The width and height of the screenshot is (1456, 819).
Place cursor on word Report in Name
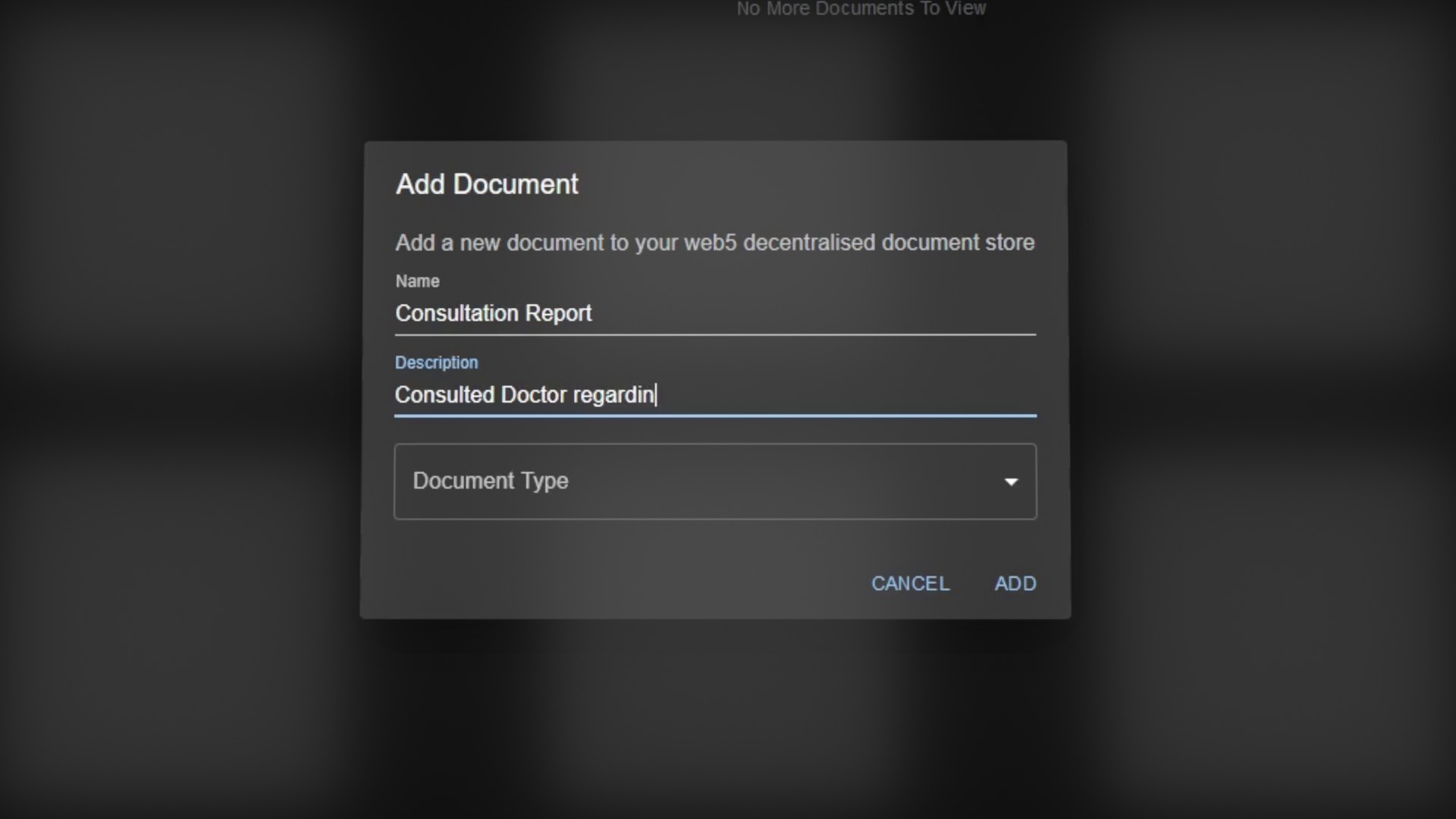pyautogui.click(x=558, y=313)
